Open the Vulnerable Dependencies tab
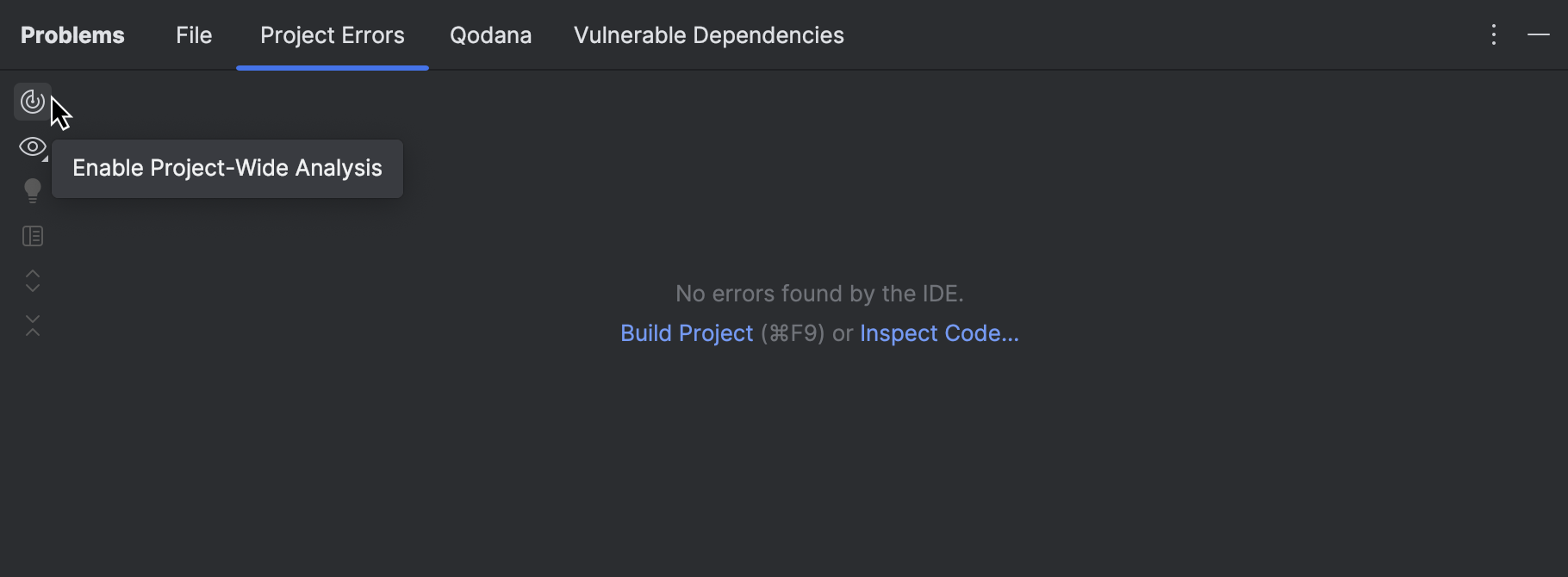 click(708, 34)
